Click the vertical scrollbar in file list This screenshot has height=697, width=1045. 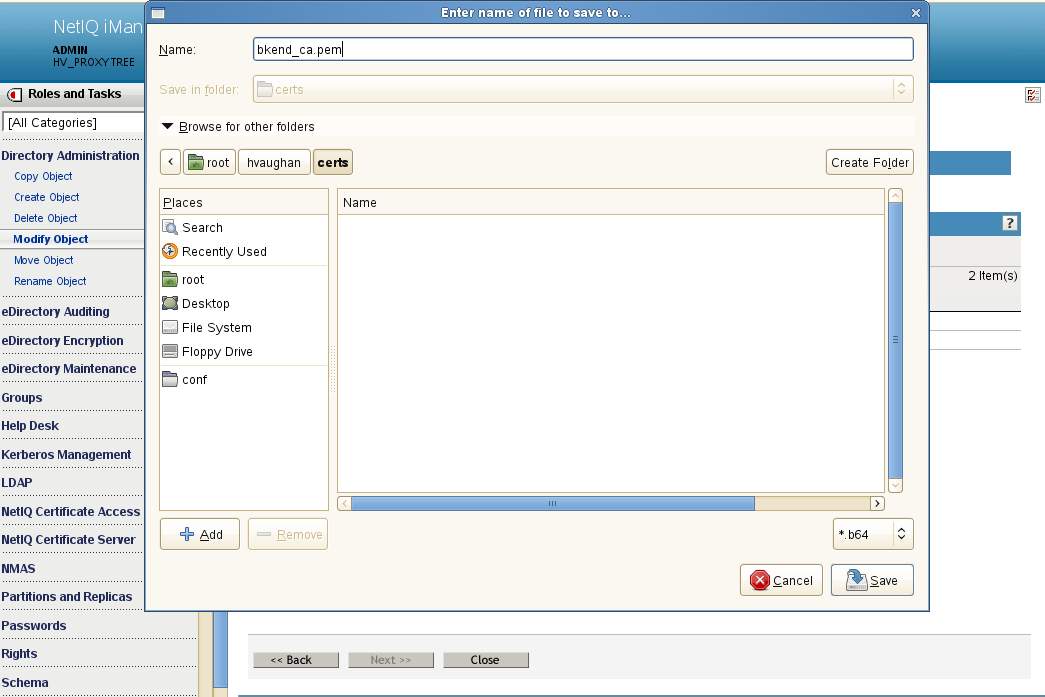pos(895,340)
